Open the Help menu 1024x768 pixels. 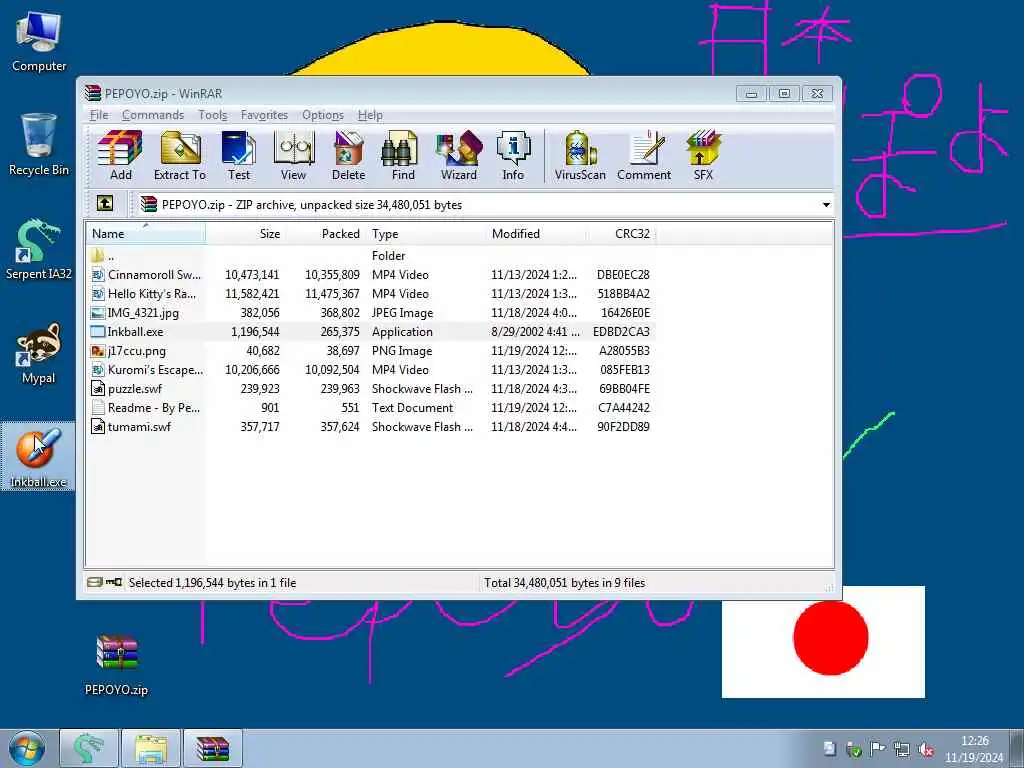pos(370,115)
